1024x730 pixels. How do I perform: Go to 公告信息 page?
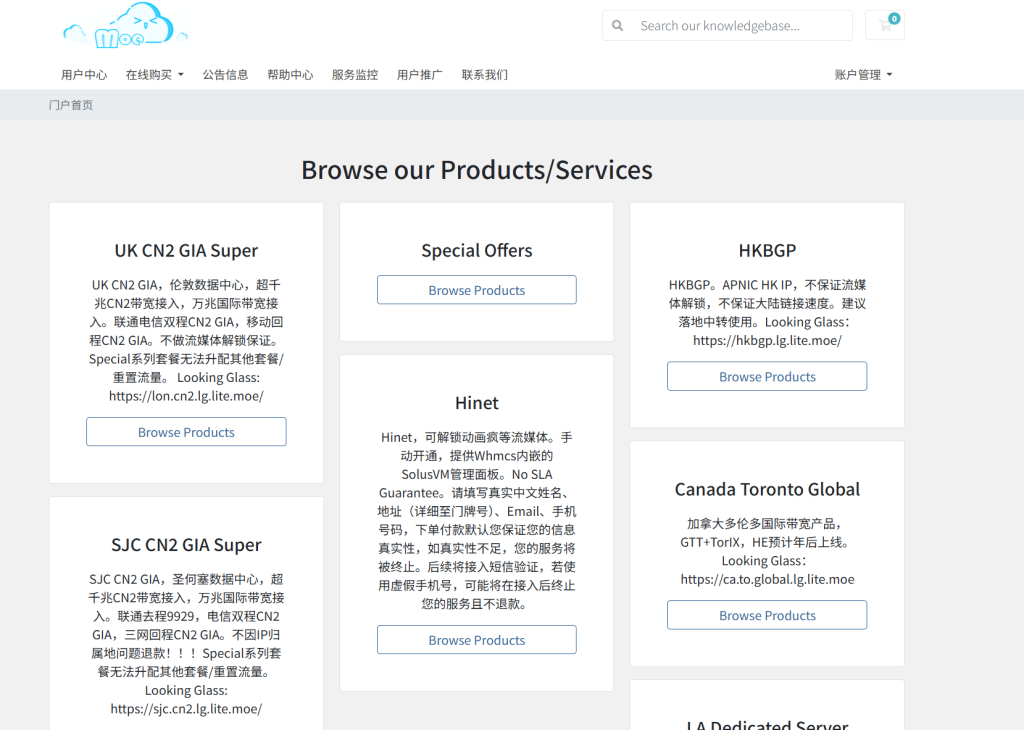[225, 75]
